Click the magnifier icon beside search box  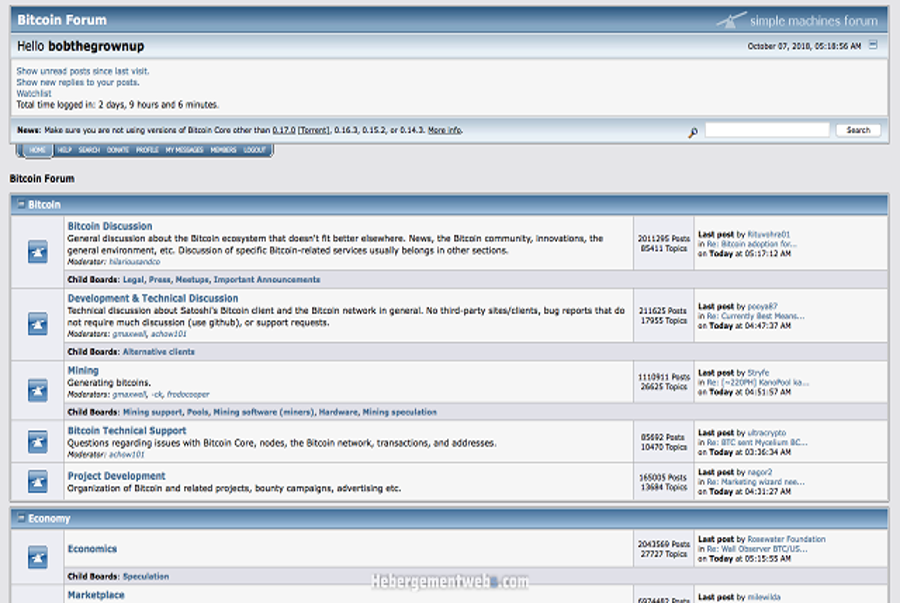click(693, 133)
